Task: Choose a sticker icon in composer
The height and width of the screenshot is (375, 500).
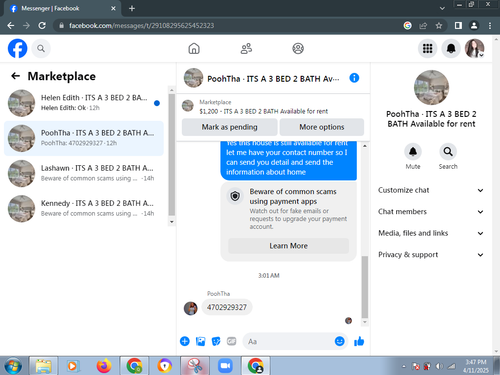Action: point(216,341)
